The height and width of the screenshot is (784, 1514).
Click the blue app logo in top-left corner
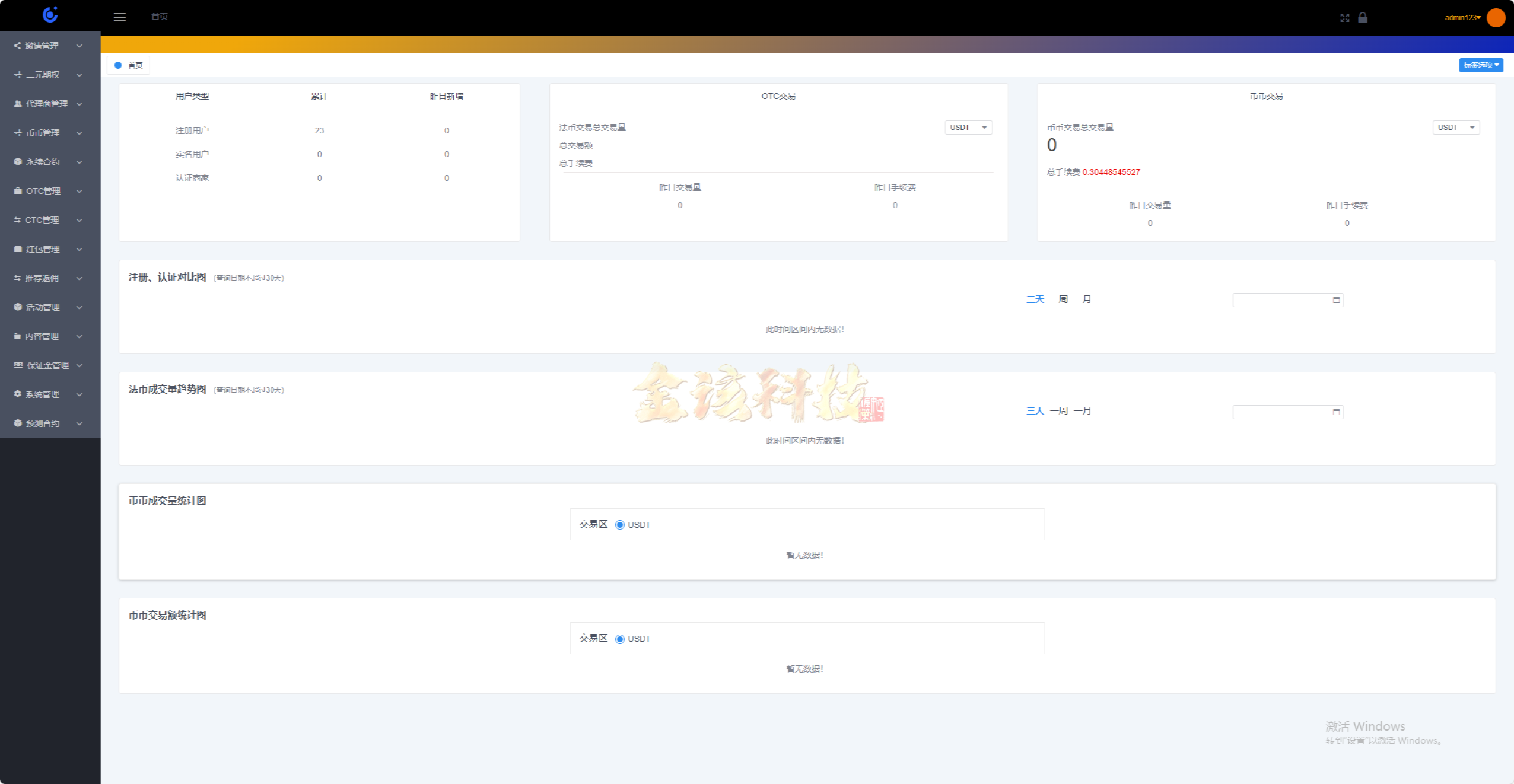pos(50,15)
